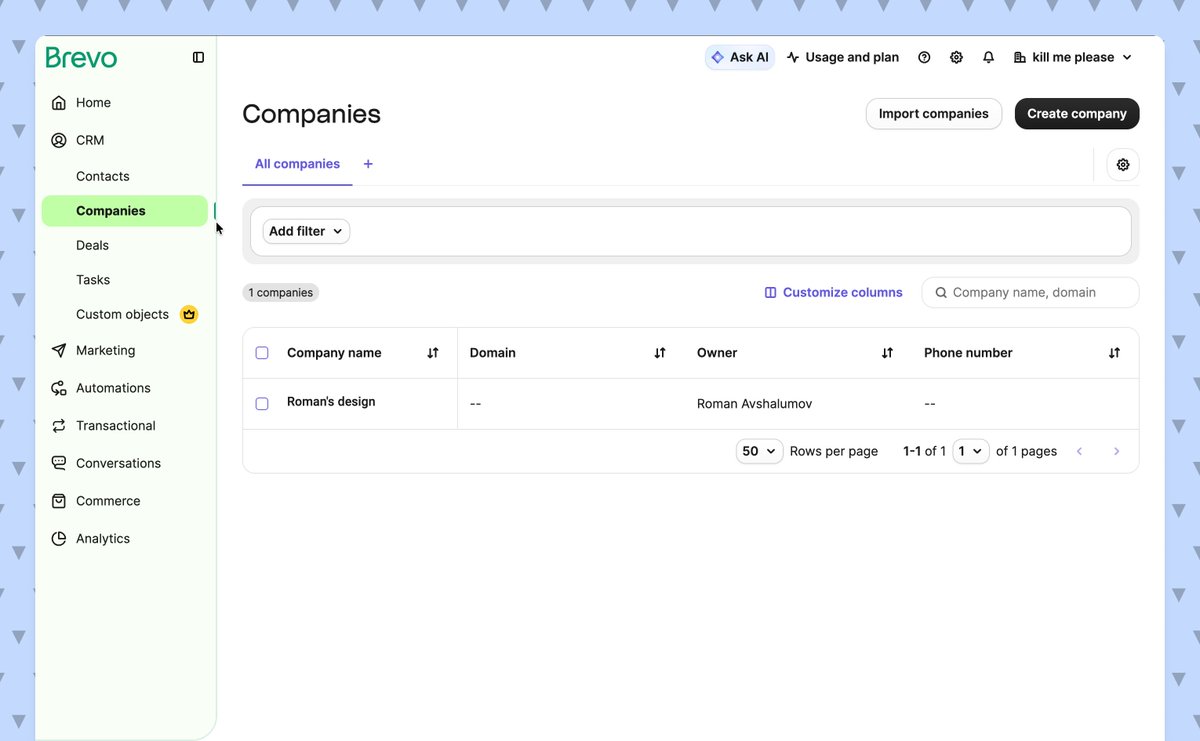Click the Home house icon

pos(59,103)
